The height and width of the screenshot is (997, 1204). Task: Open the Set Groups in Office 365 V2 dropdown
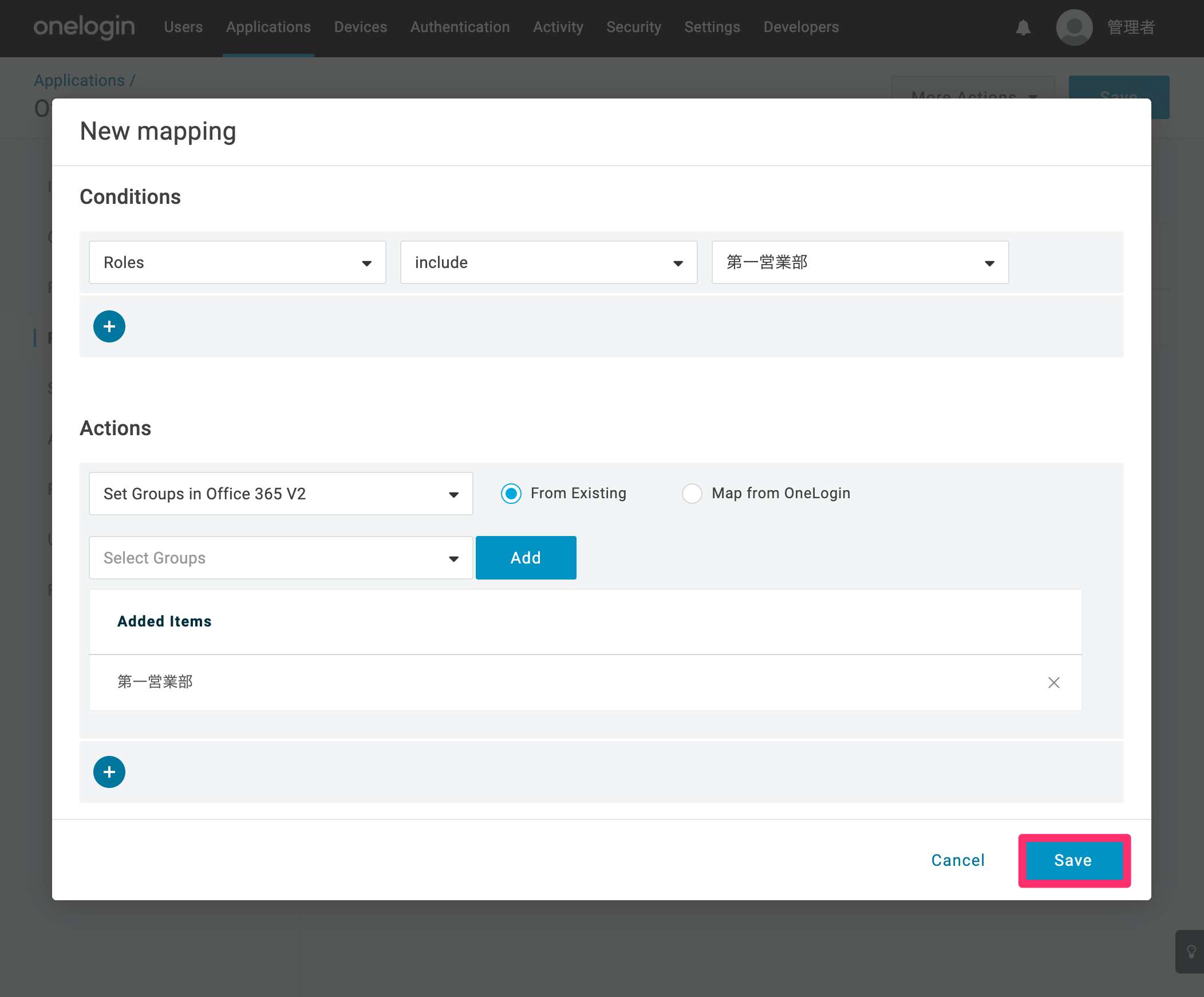point(281,494)
